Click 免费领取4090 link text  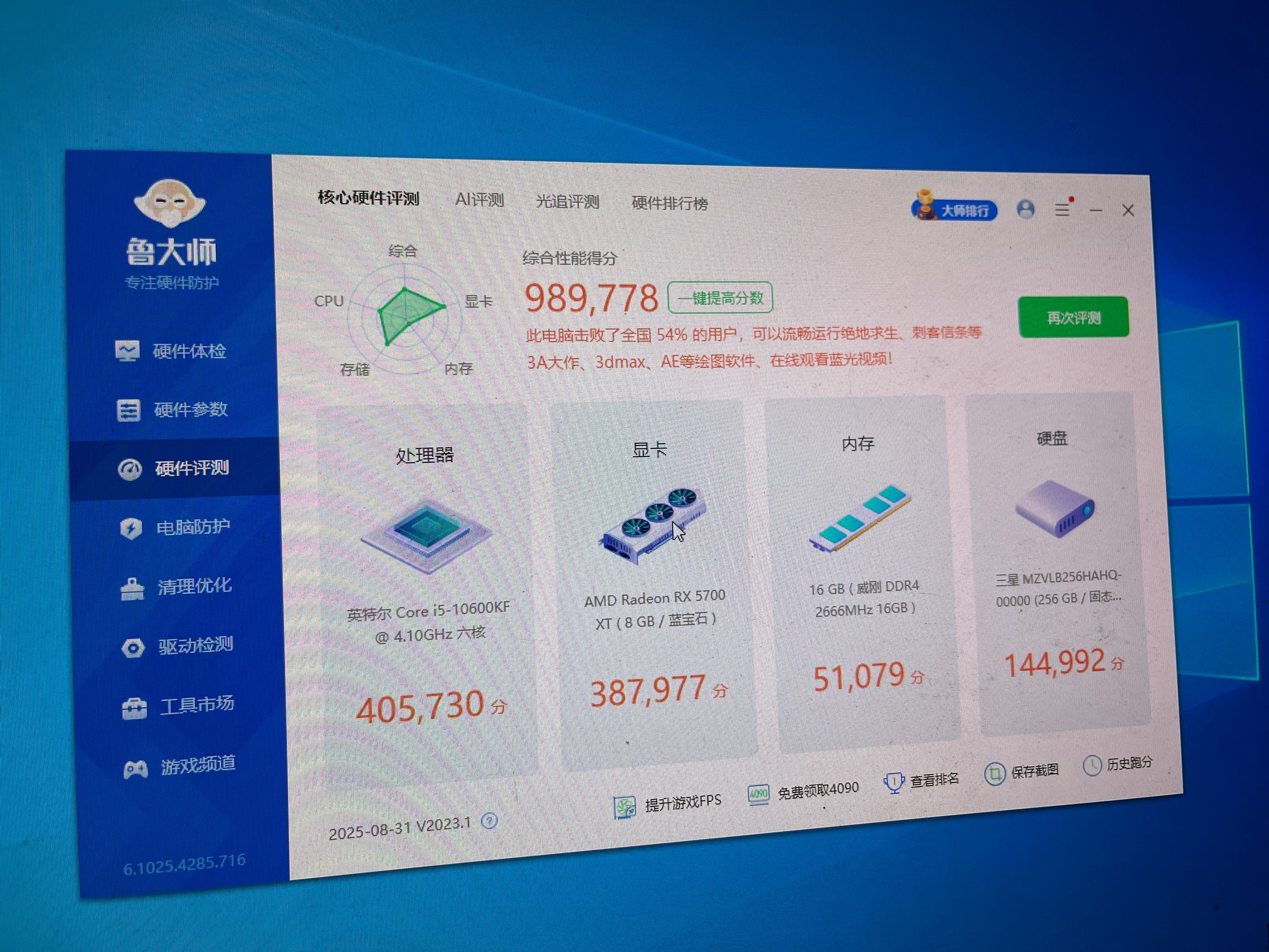(818, 791)
